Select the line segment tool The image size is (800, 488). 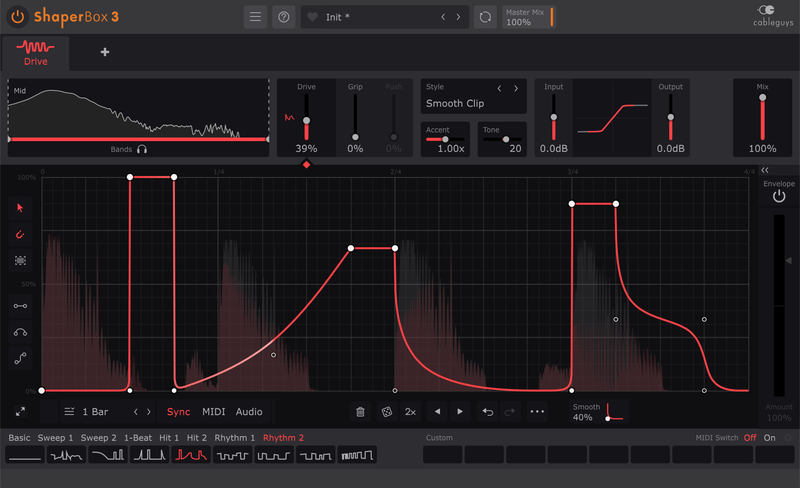[x=20, y=306]
